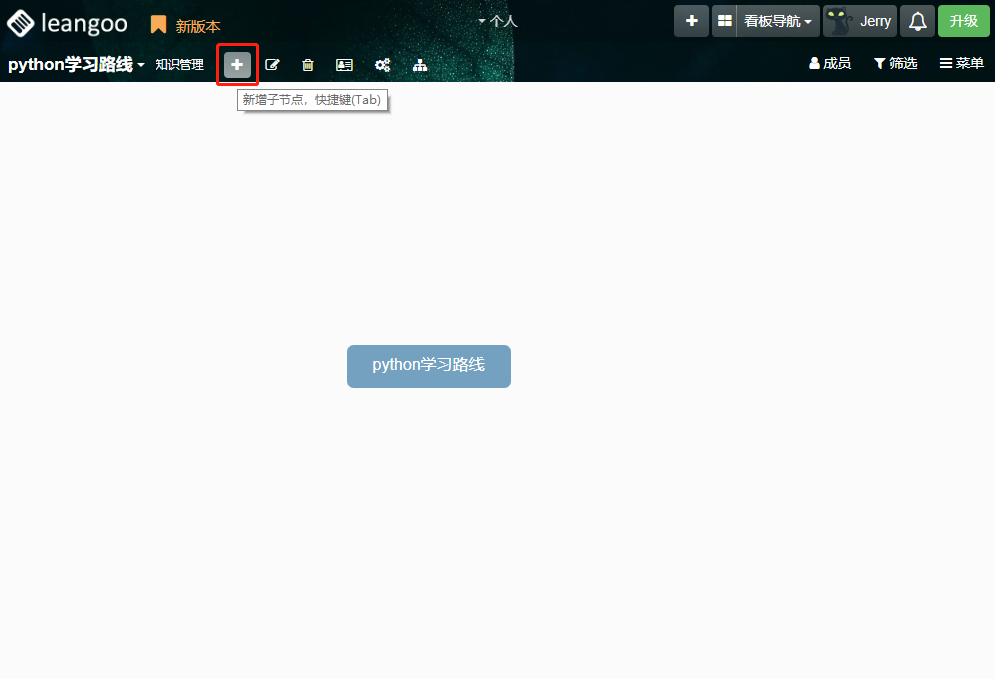Click the edit node pencil icon

coord(272,65)
